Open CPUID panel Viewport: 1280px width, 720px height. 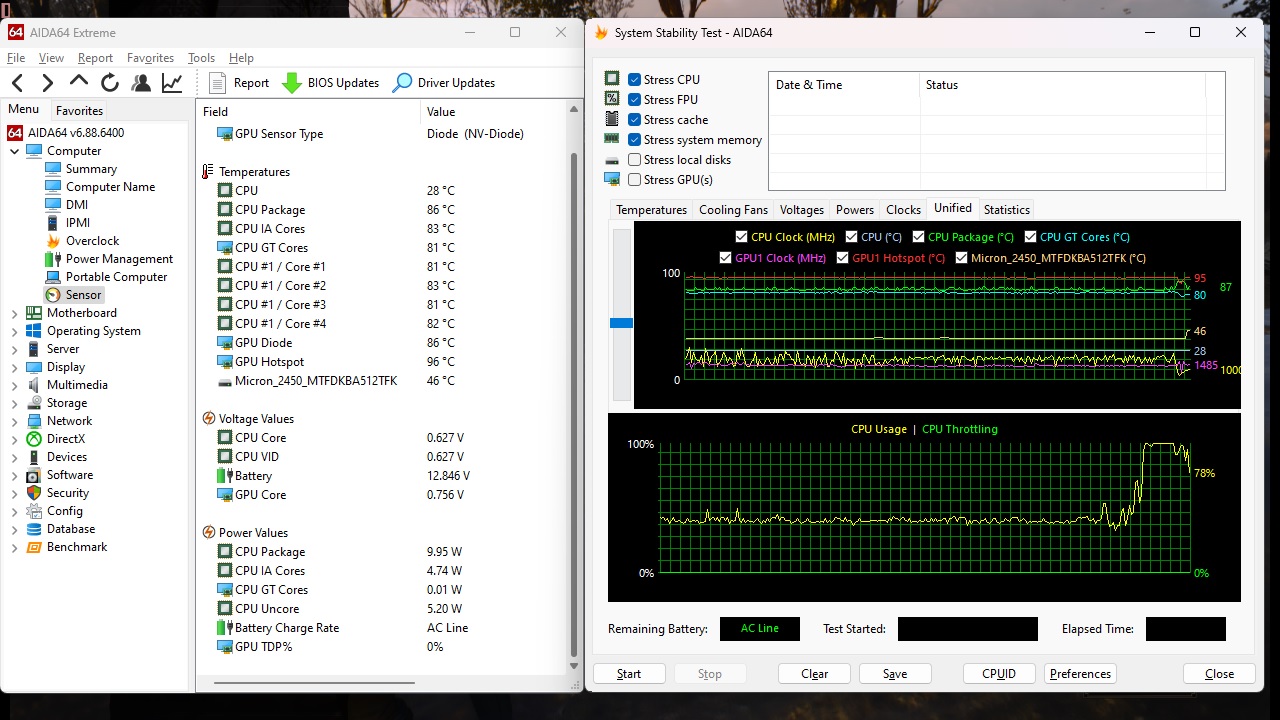(x=999, y=674)
